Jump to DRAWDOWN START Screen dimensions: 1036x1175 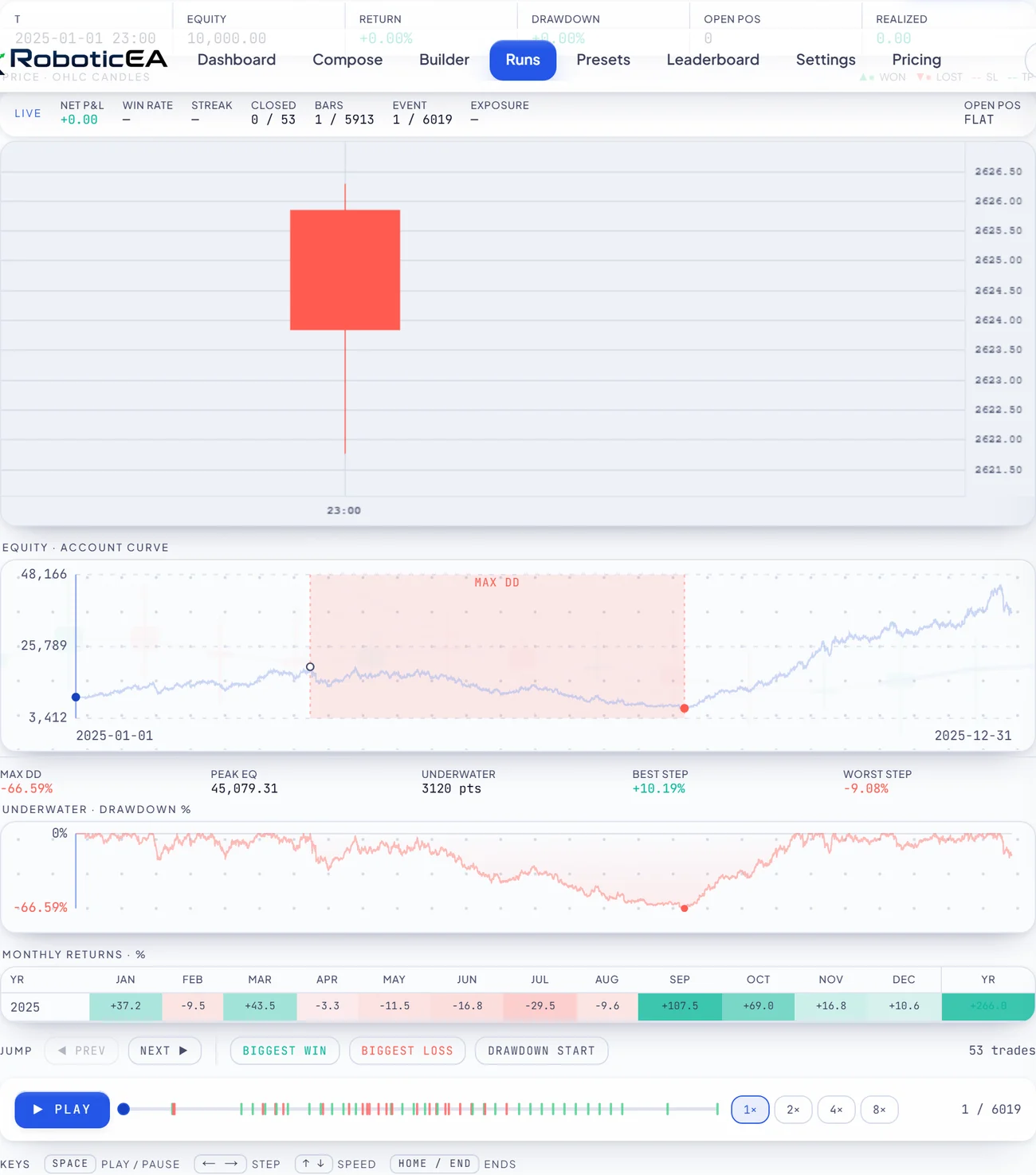click(x=542, y=1051)
